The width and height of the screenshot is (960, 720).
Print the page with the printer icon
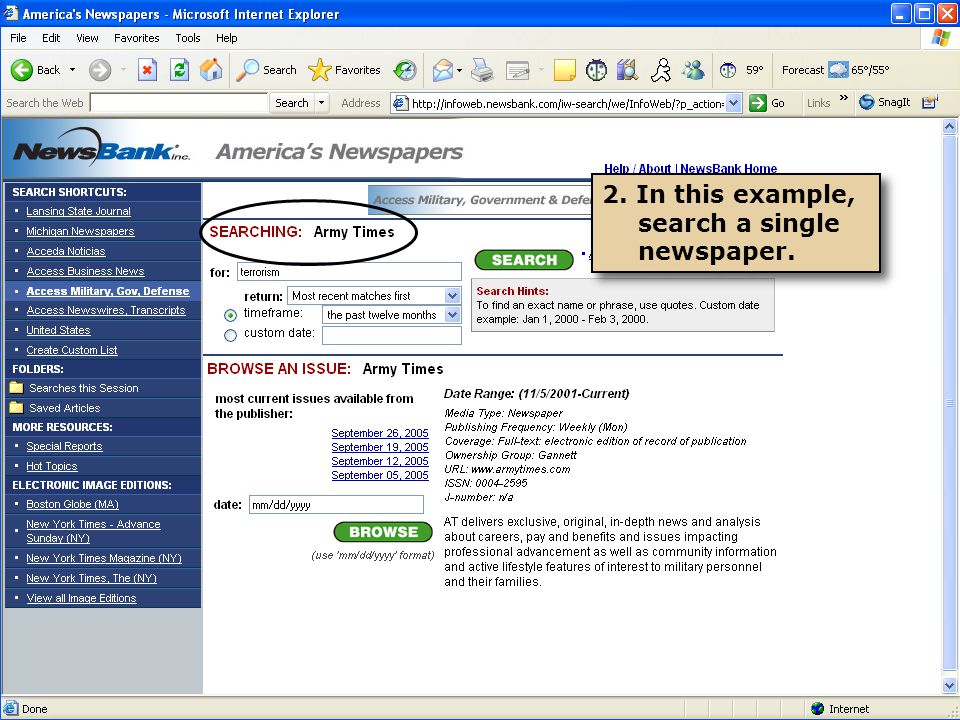[482, 70]
